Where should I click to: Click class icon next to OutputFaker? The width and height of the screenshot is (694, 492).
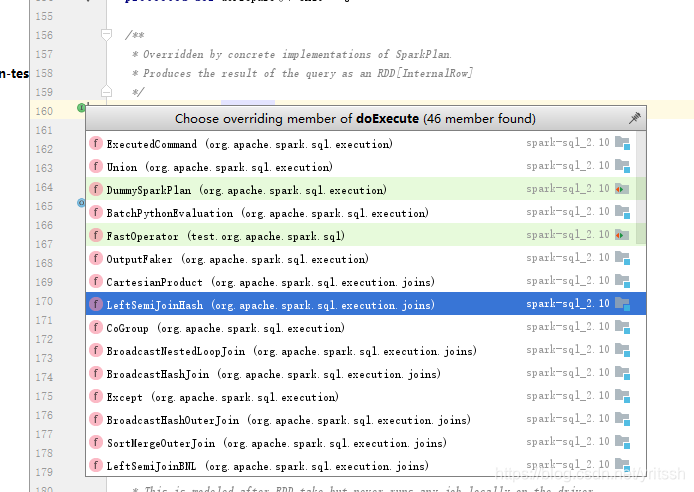96,258
